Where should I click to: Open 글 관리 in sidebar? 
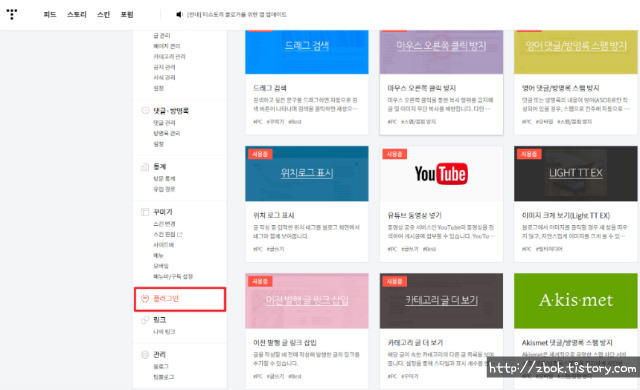pyautogui.click(x=162, y=35)
